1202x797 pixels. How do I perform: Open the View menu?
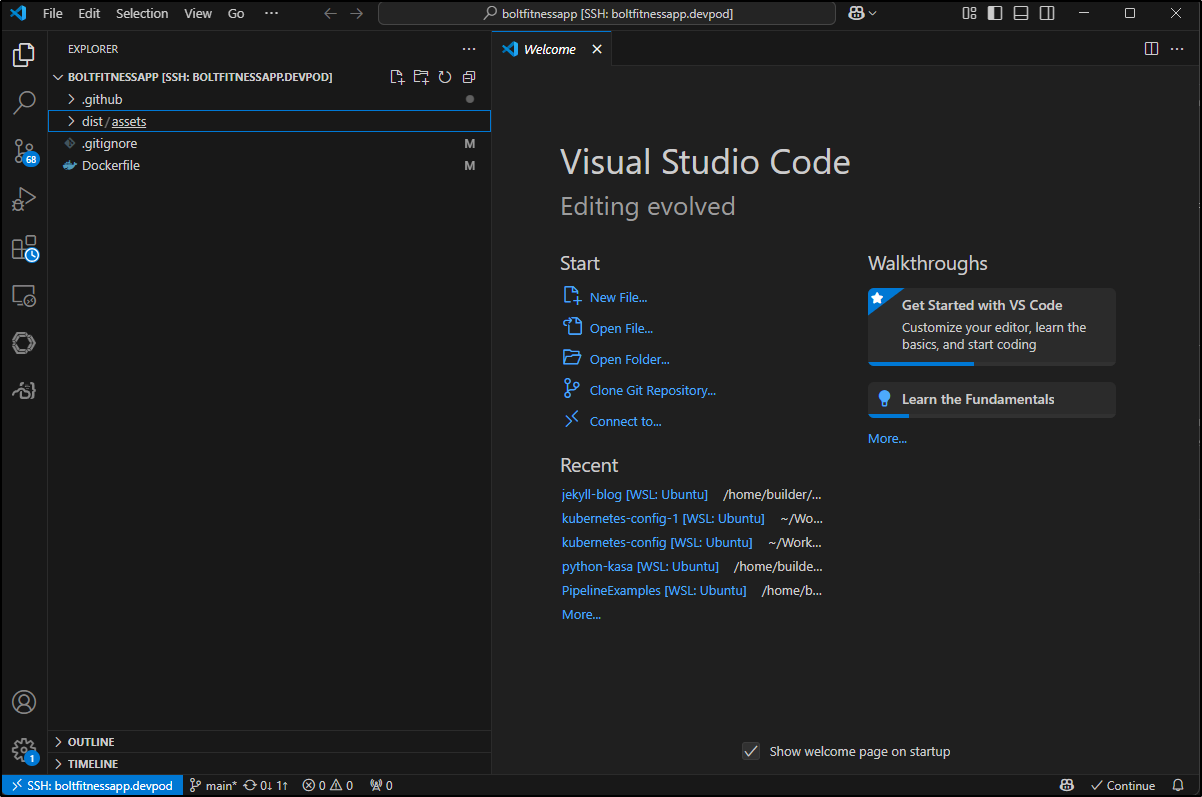(198, 13)
